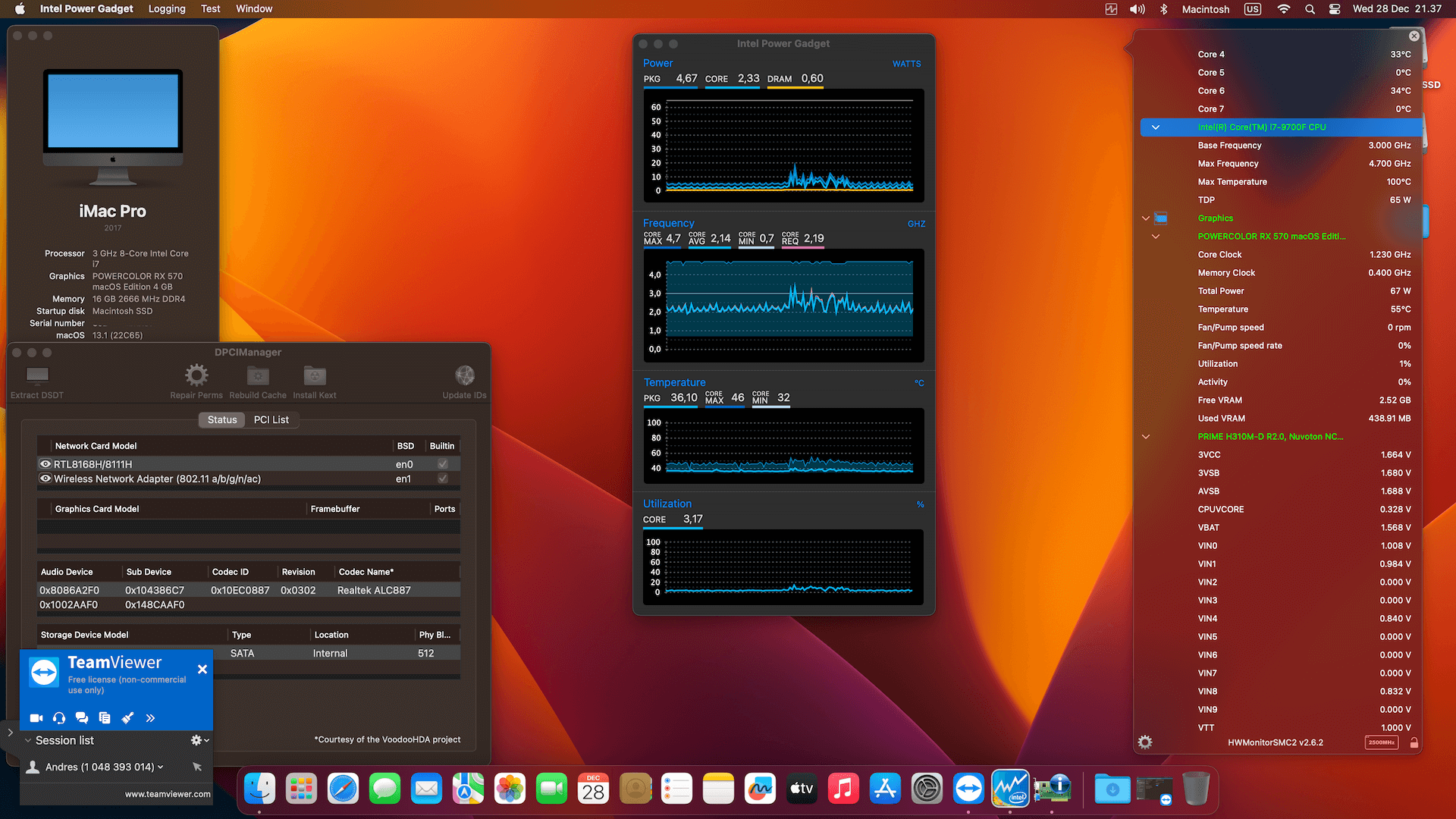Click the Rebuild Cache toolbar icon
Screen dimensions: 1456x819
coord(258,375)
